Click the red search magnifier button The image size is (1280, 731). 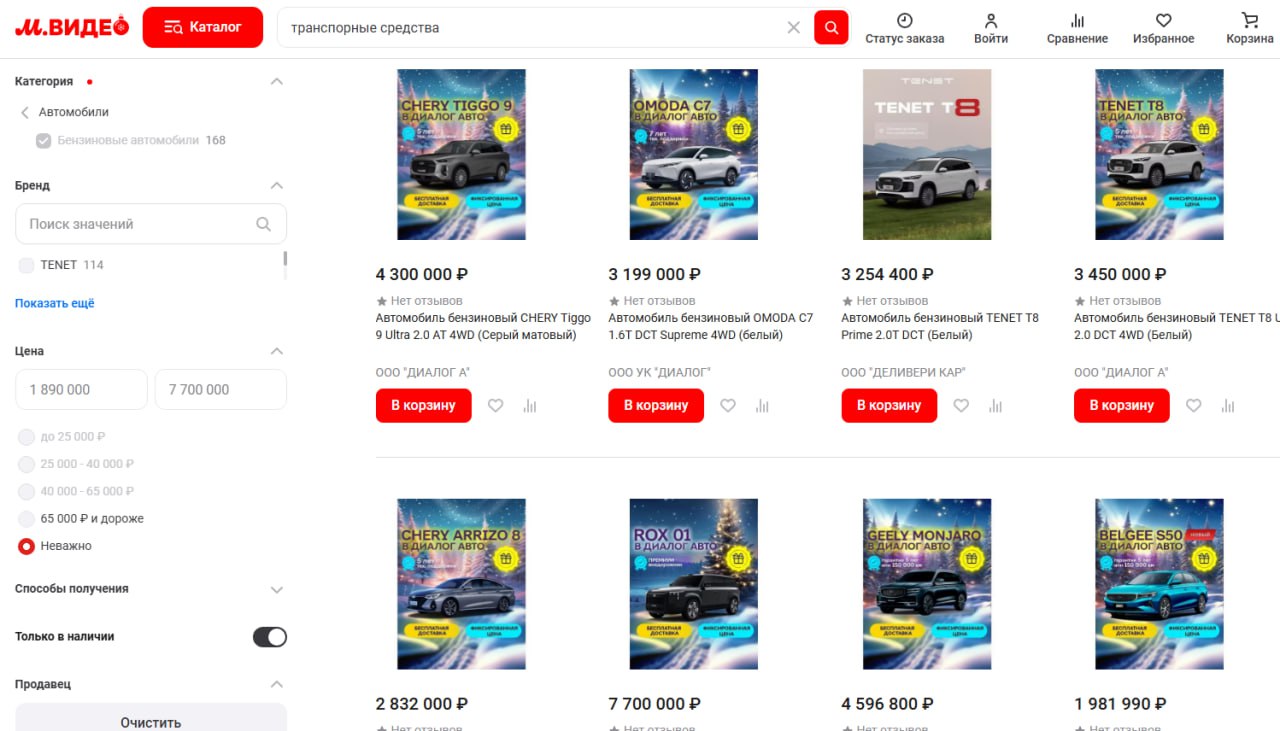pyautogui.click(x=831, y=28)
